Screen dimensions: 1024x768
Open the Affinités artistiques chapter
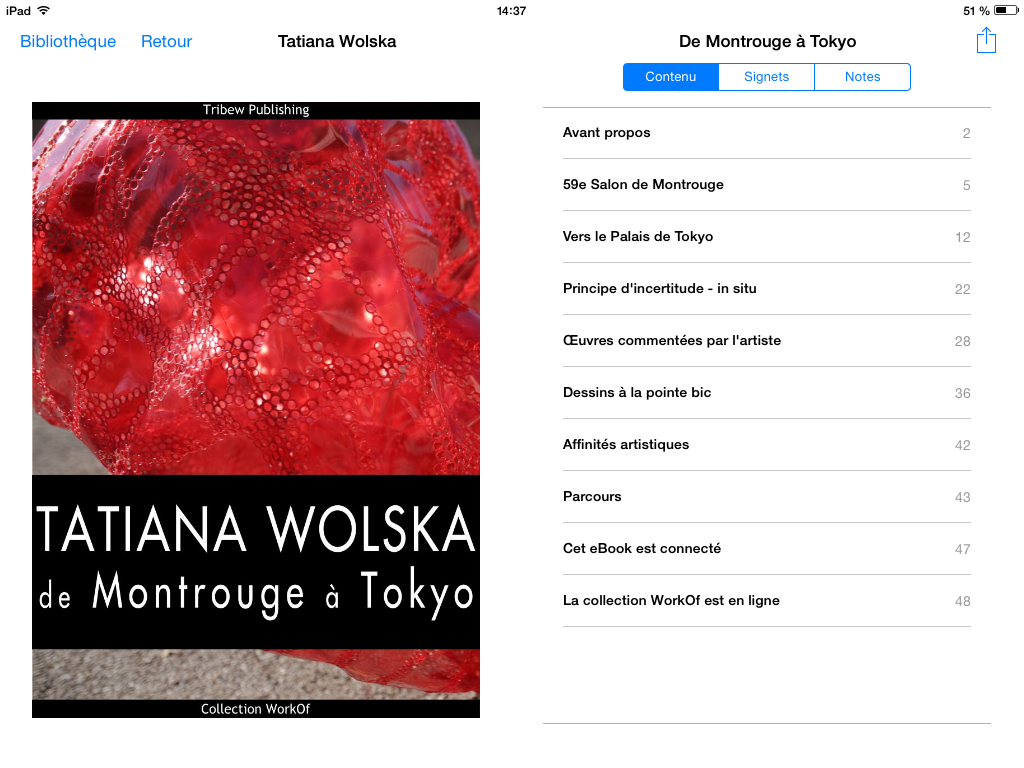click(x=767, y=445)
